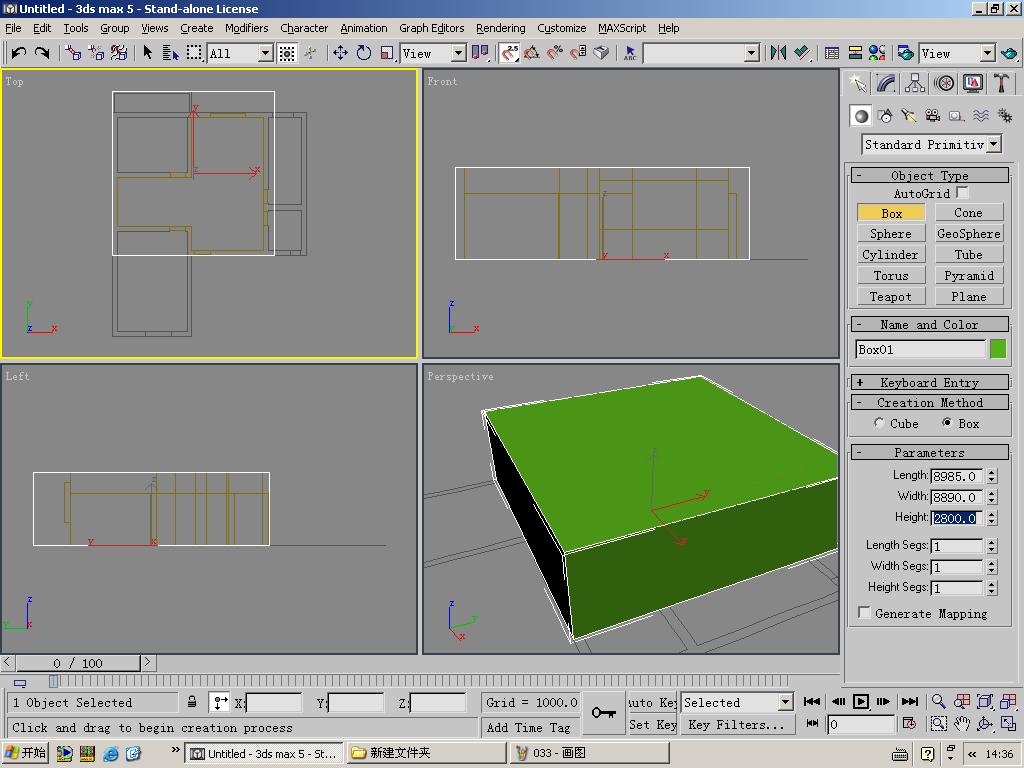Select the Cube creation method
Viewport: 1024px width, 768px height.
879,423
